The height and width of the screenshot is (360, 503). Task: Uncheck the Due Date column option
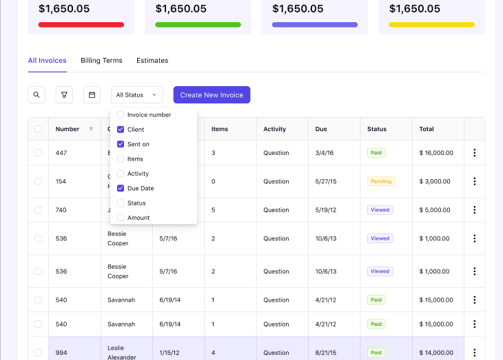(x=121, y=188)
